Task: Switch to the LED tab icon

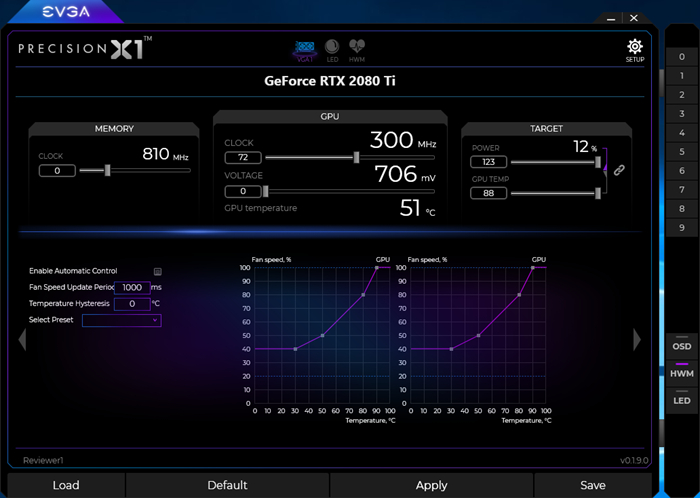Action: [332, 50]
